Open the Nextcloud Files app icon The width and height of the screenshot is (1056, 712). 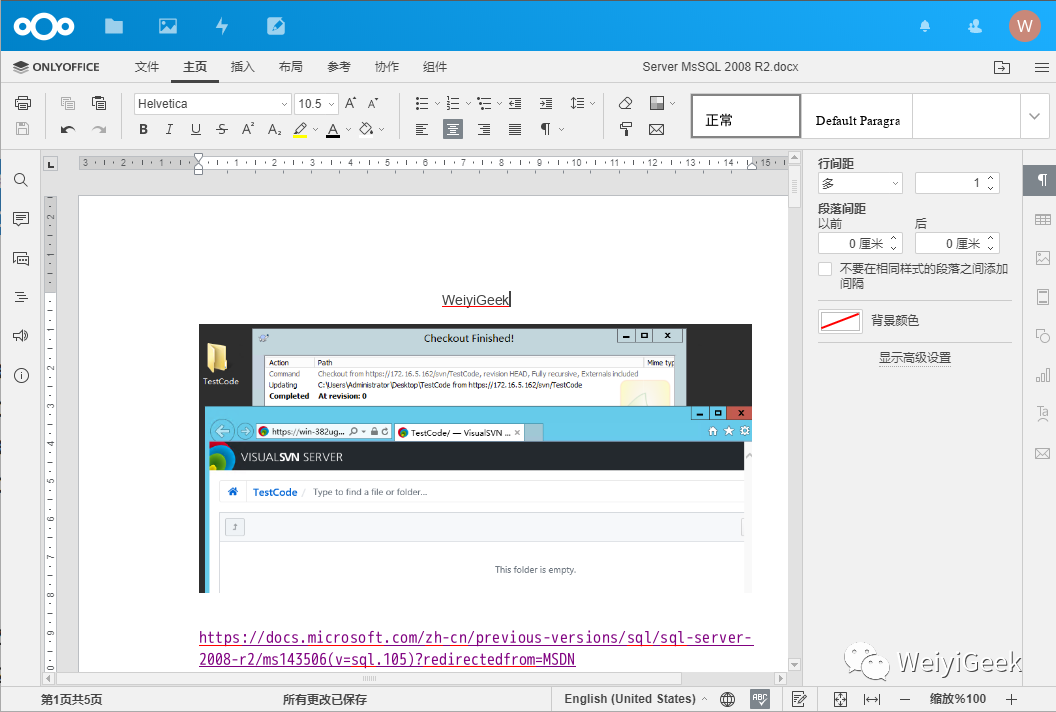point(114,26)
